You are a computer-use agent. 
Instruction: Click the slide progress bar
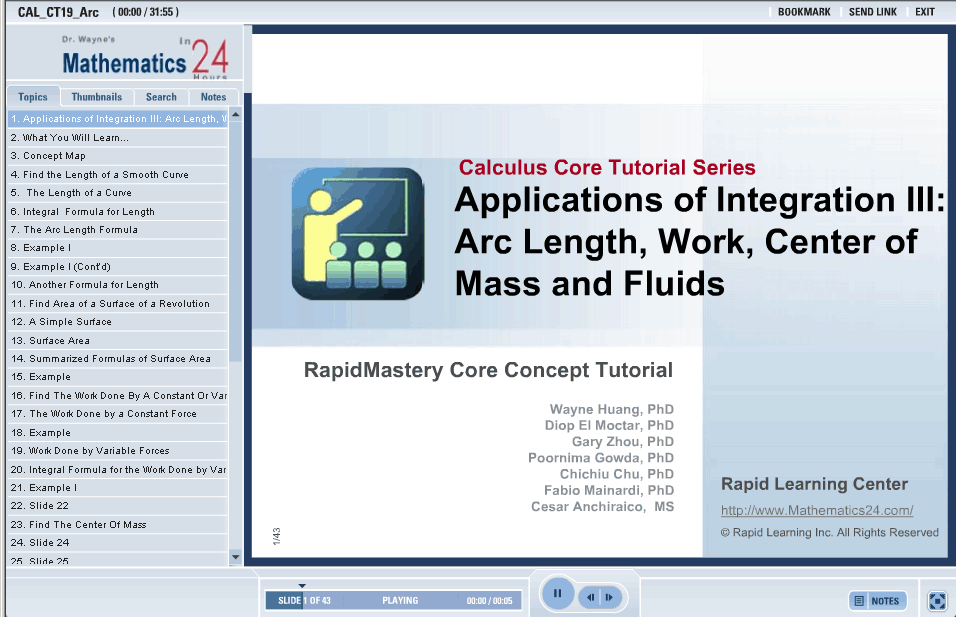tap(393, 601)
